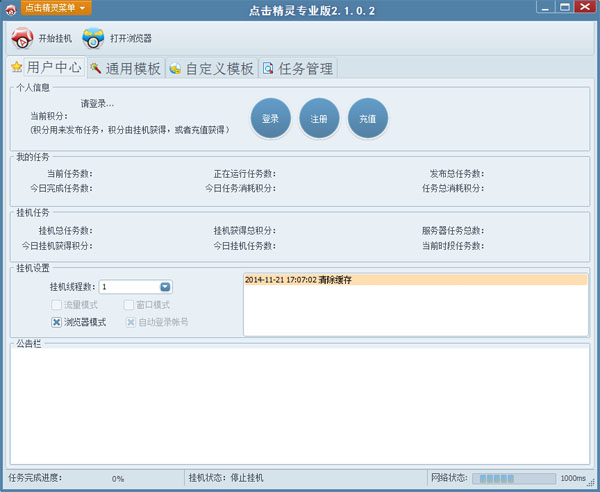The image size is (600, 492).
Task: Click the wrench icon on 通用模板 tab
Action: [x=96, y=69]
